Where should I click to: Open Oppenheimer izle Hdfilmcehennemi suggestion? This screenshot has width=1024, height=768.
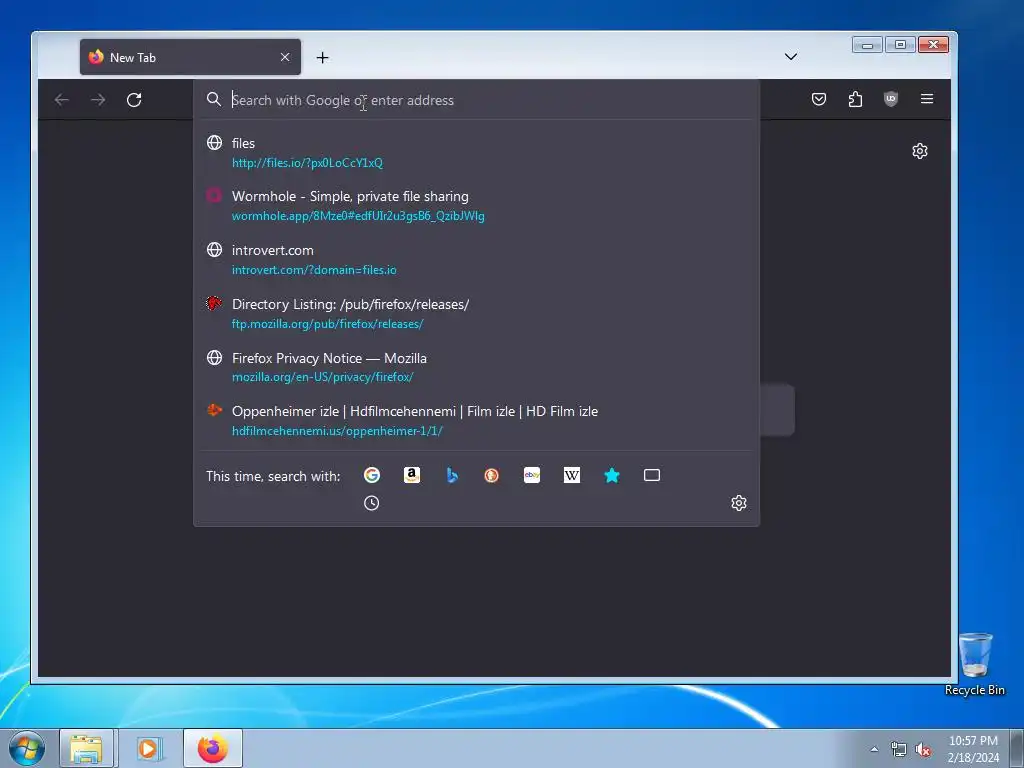477,421
